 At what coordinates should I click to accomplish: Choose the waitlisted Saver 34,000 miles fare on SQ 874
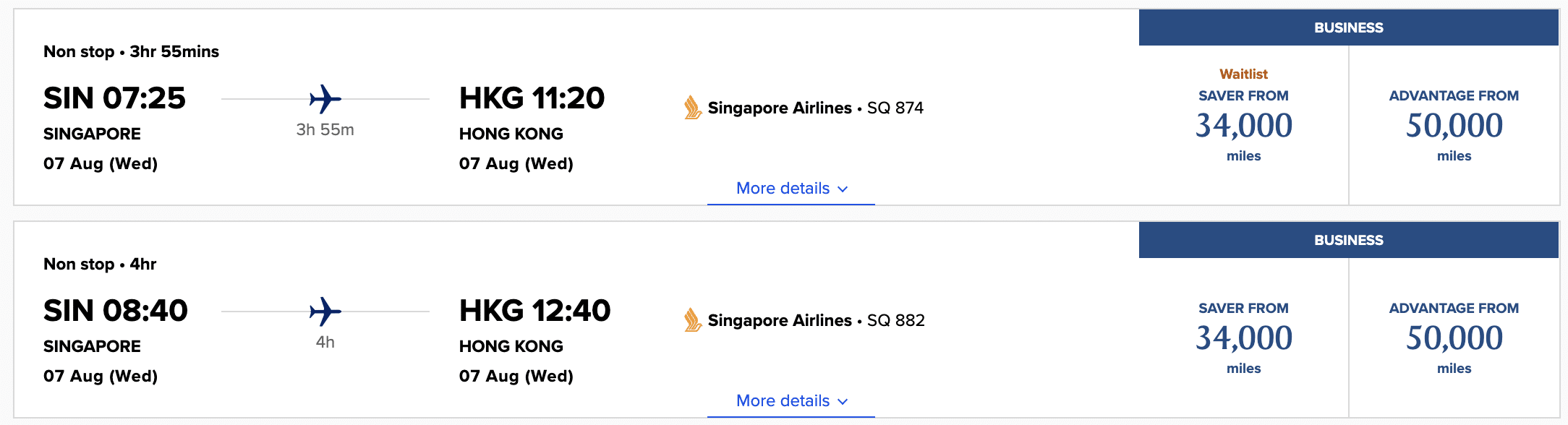point(1243,125)
